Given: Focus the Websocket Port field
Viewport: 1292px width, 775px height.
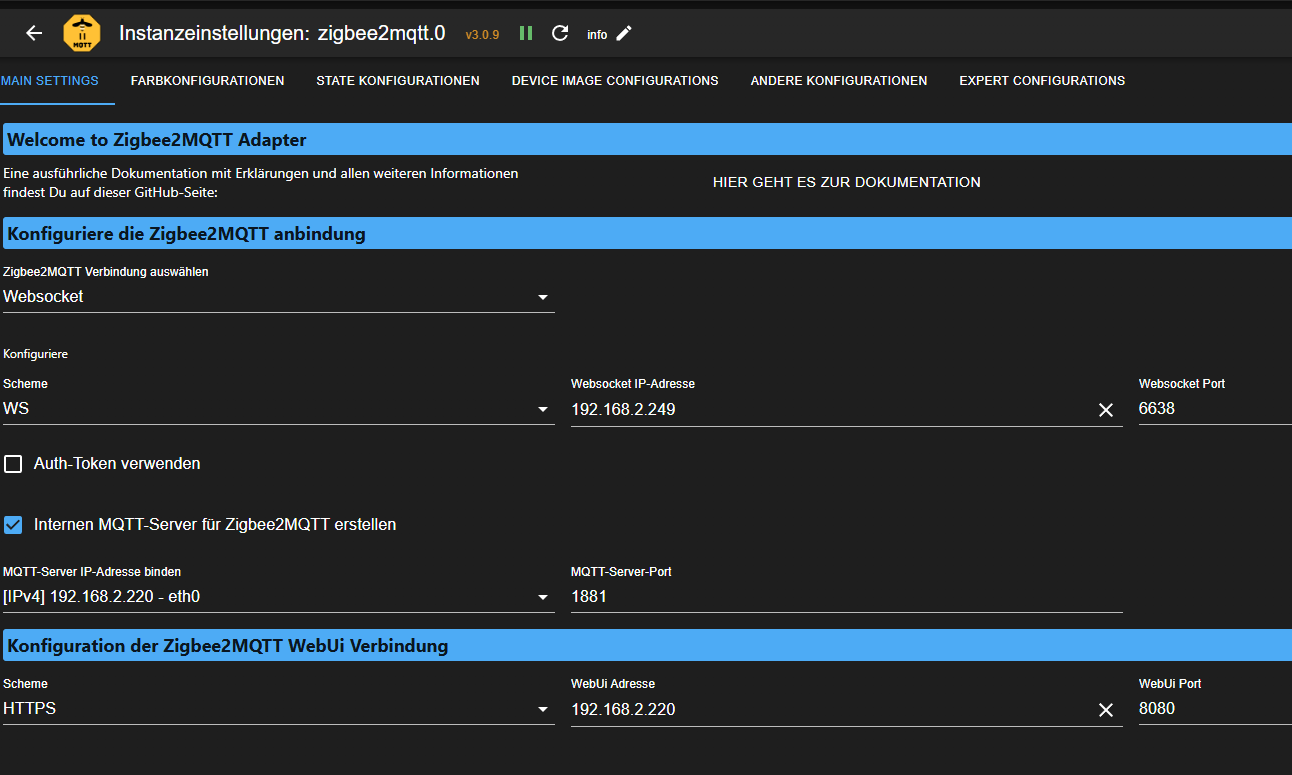Looking at the screenshot, I should coord(1213,409).
